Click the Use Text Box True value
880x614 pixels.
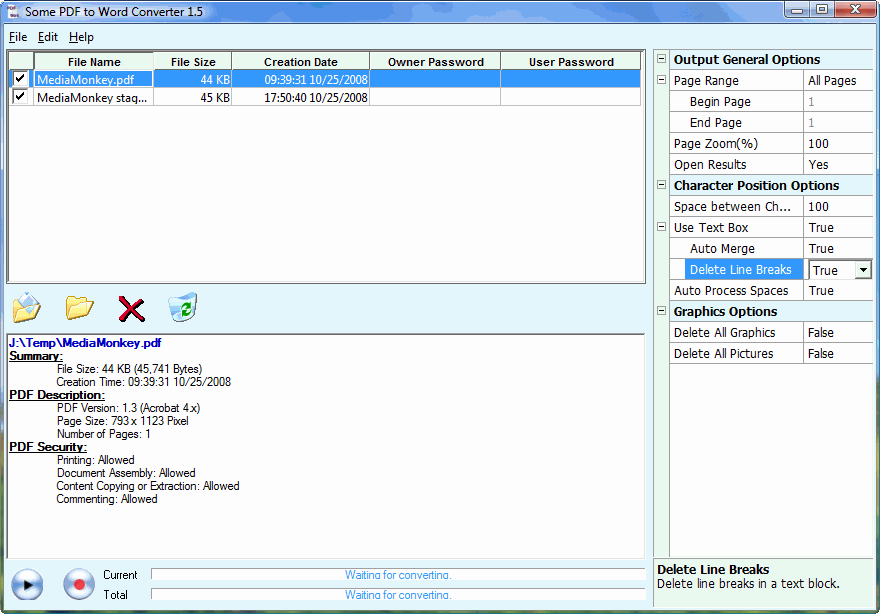[x=838, y=227]
